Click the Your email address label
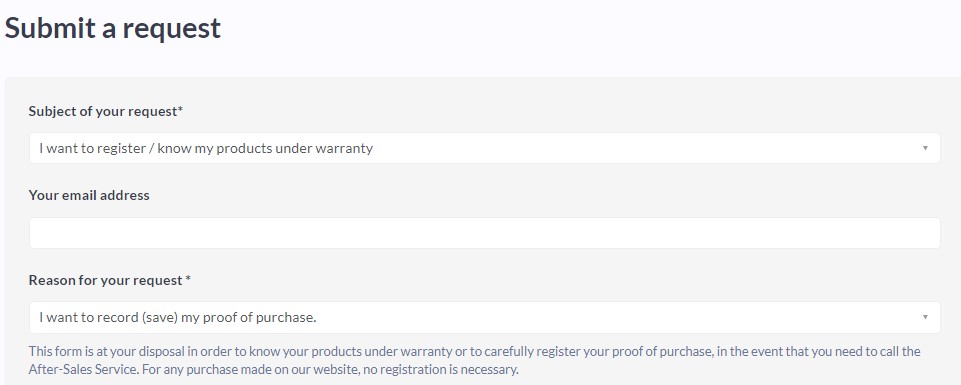961x385 pixels. pyautogui.click(x=89, y=196)
